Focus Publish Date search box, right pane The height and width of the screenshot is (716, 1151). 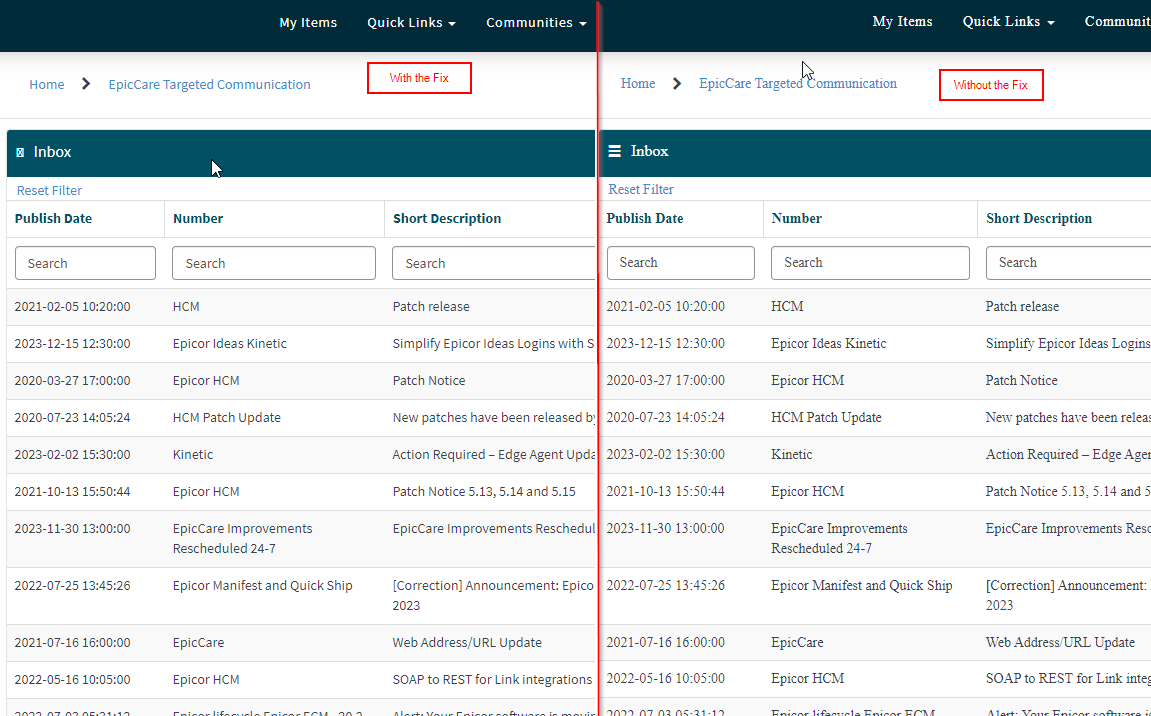(x=680, y=262)
